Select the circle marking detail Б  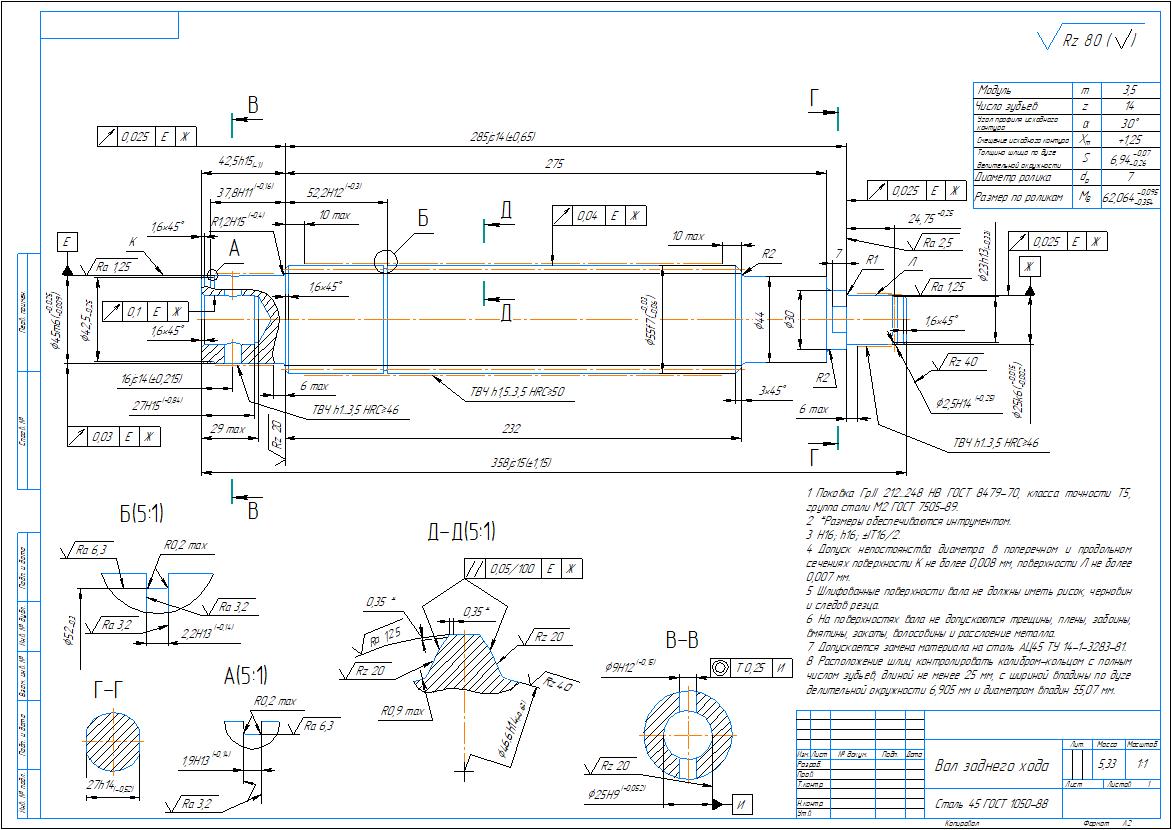(x=386, y=260)
